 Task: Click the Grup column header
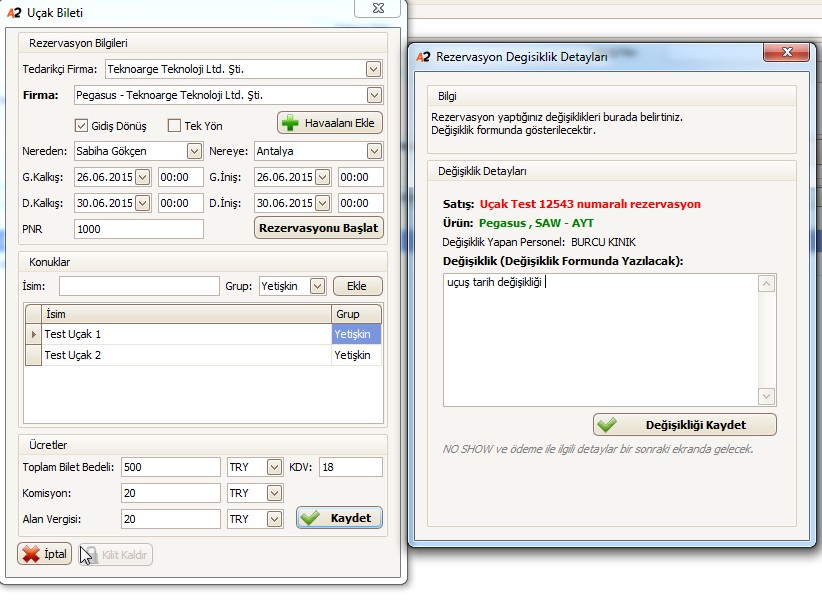[x=356, y=314]
